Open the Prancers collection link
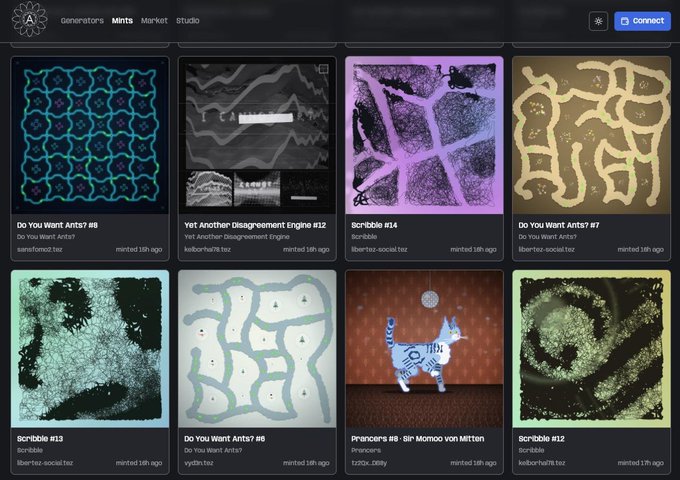 [366, 450]
